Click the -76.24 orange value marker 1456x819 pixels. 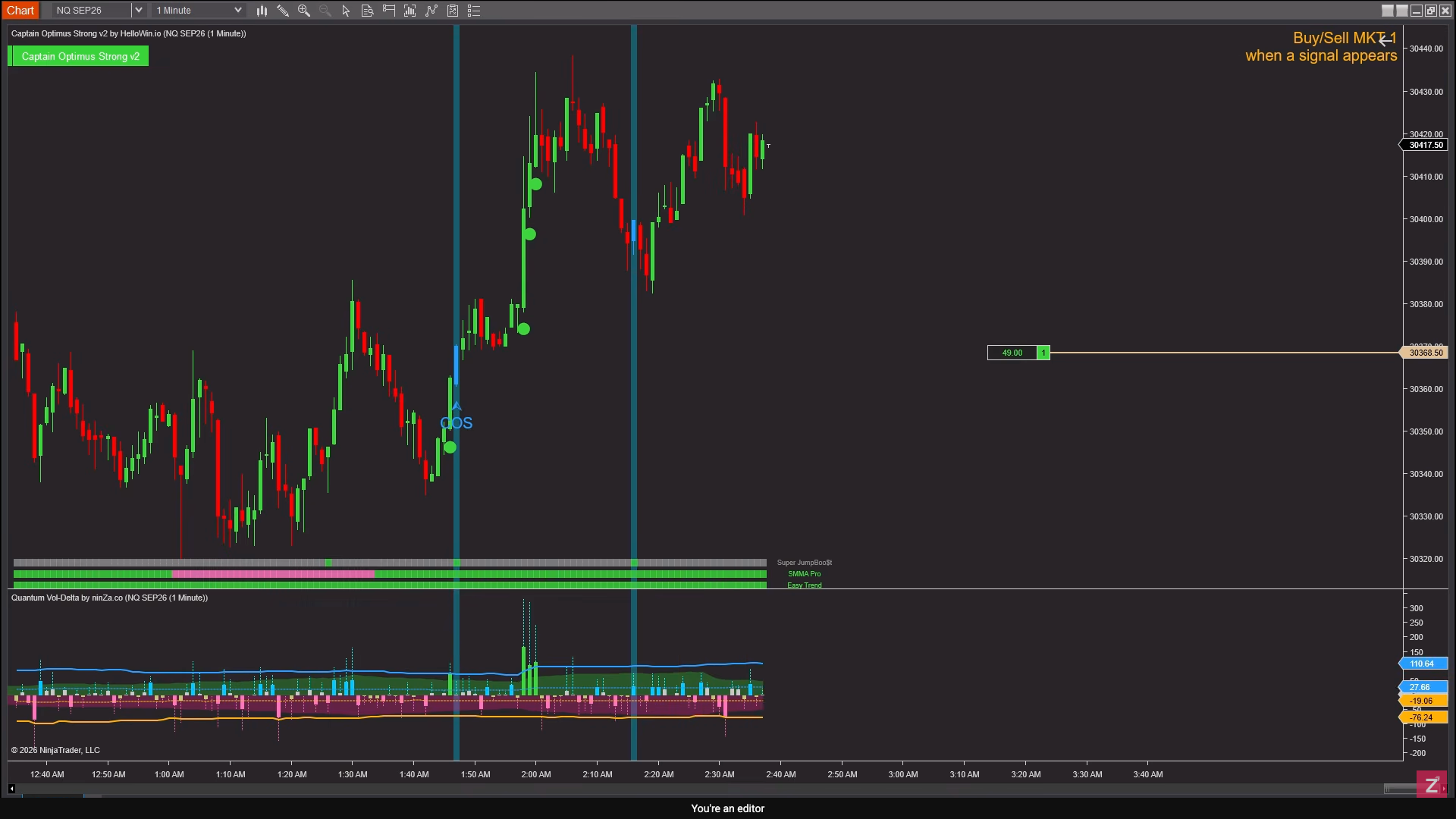[x=1423, y=717]
